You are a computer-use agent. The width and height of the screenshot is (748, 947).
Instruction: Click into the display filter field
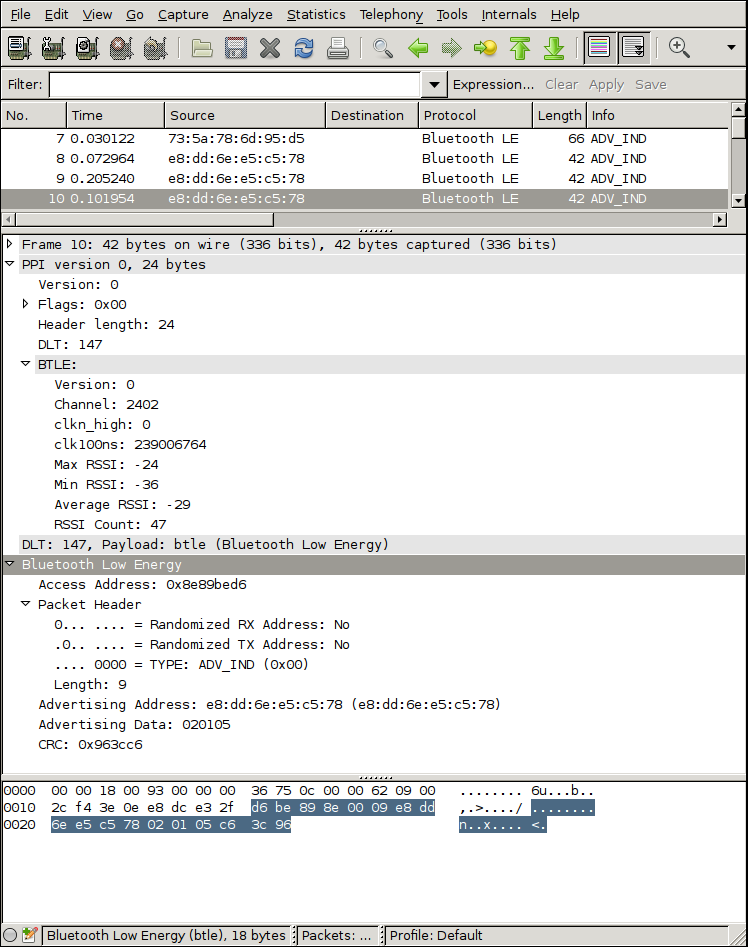click(x=235, y=85)
